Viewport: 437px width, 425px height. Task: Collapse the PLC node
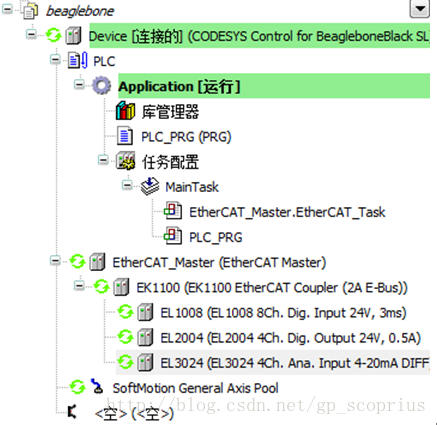pos(55,59)
